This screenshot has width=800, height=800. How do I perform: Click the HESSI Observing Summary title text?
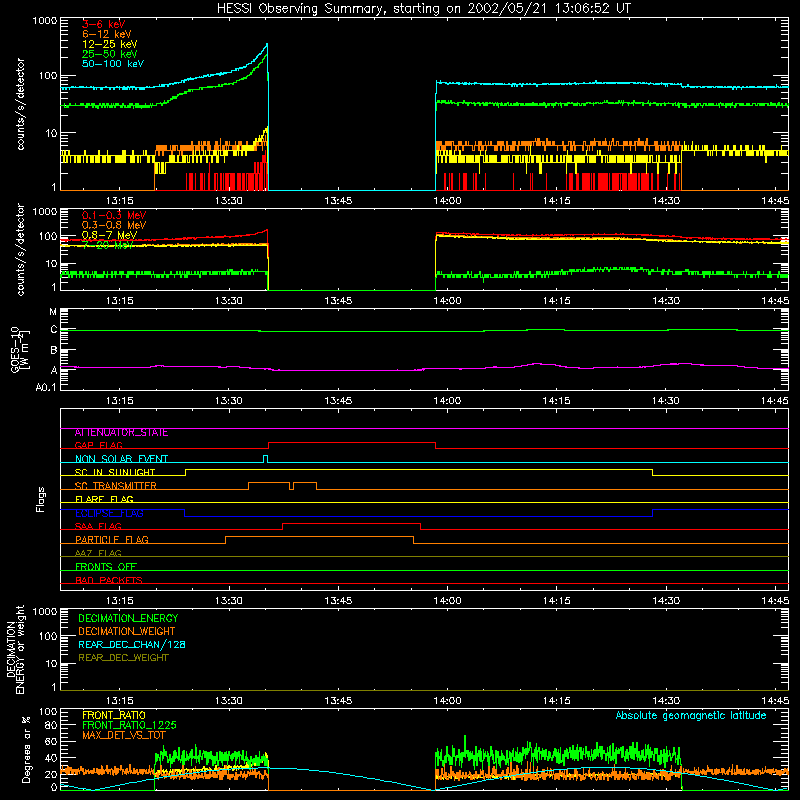(423, 9)
